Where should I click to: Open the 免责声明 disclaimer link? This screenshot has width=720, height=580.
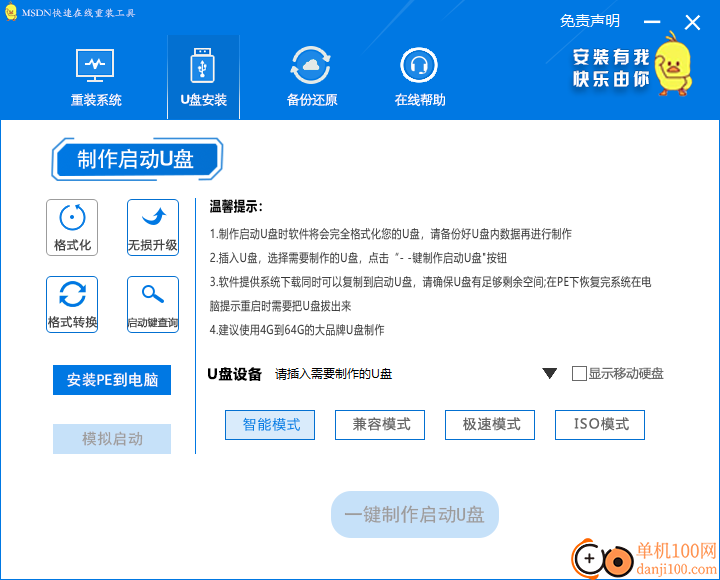[x=590, y=21]
